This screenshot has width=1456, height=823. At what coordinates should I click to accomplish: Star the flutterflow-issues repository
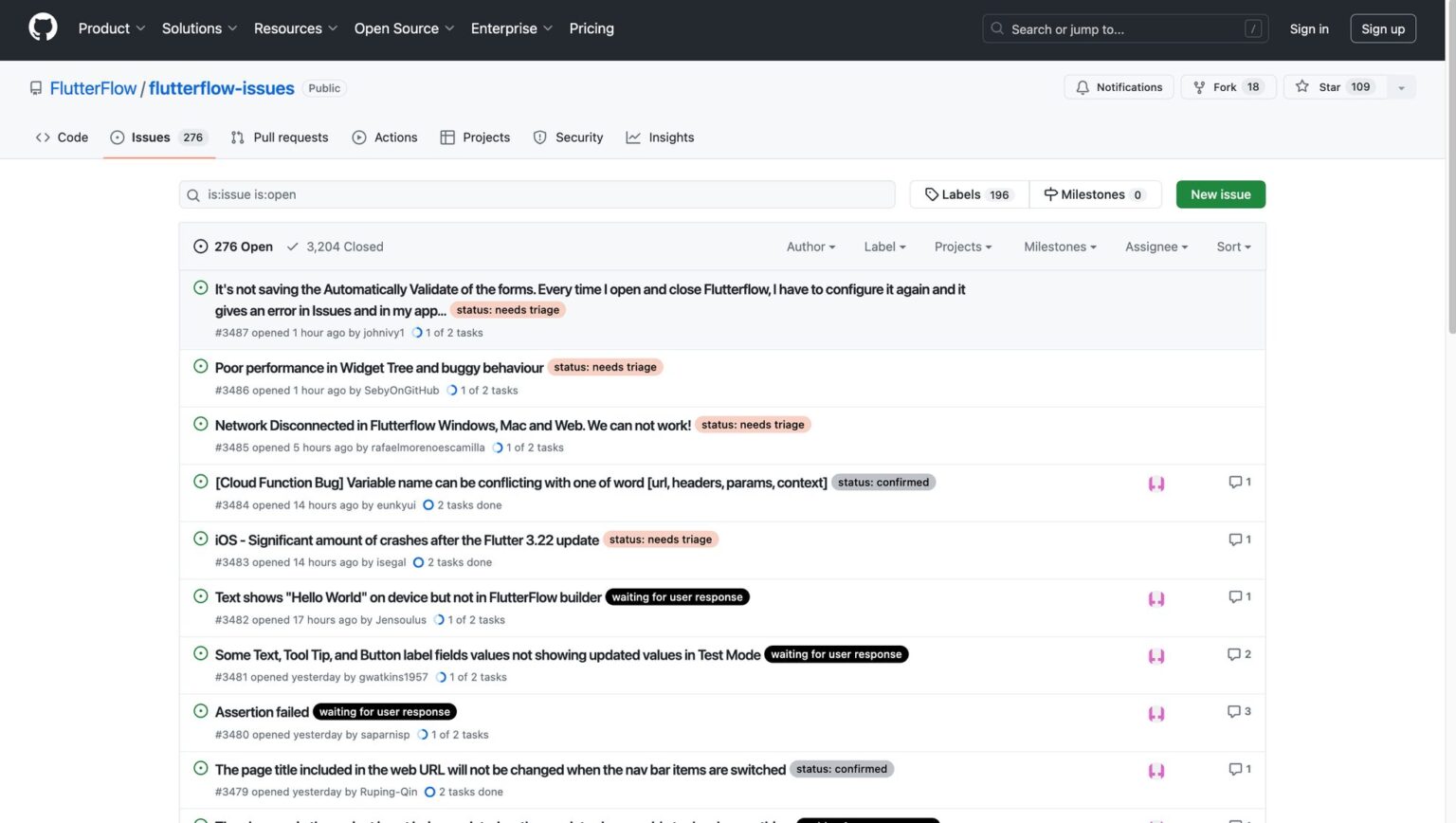1334,87
